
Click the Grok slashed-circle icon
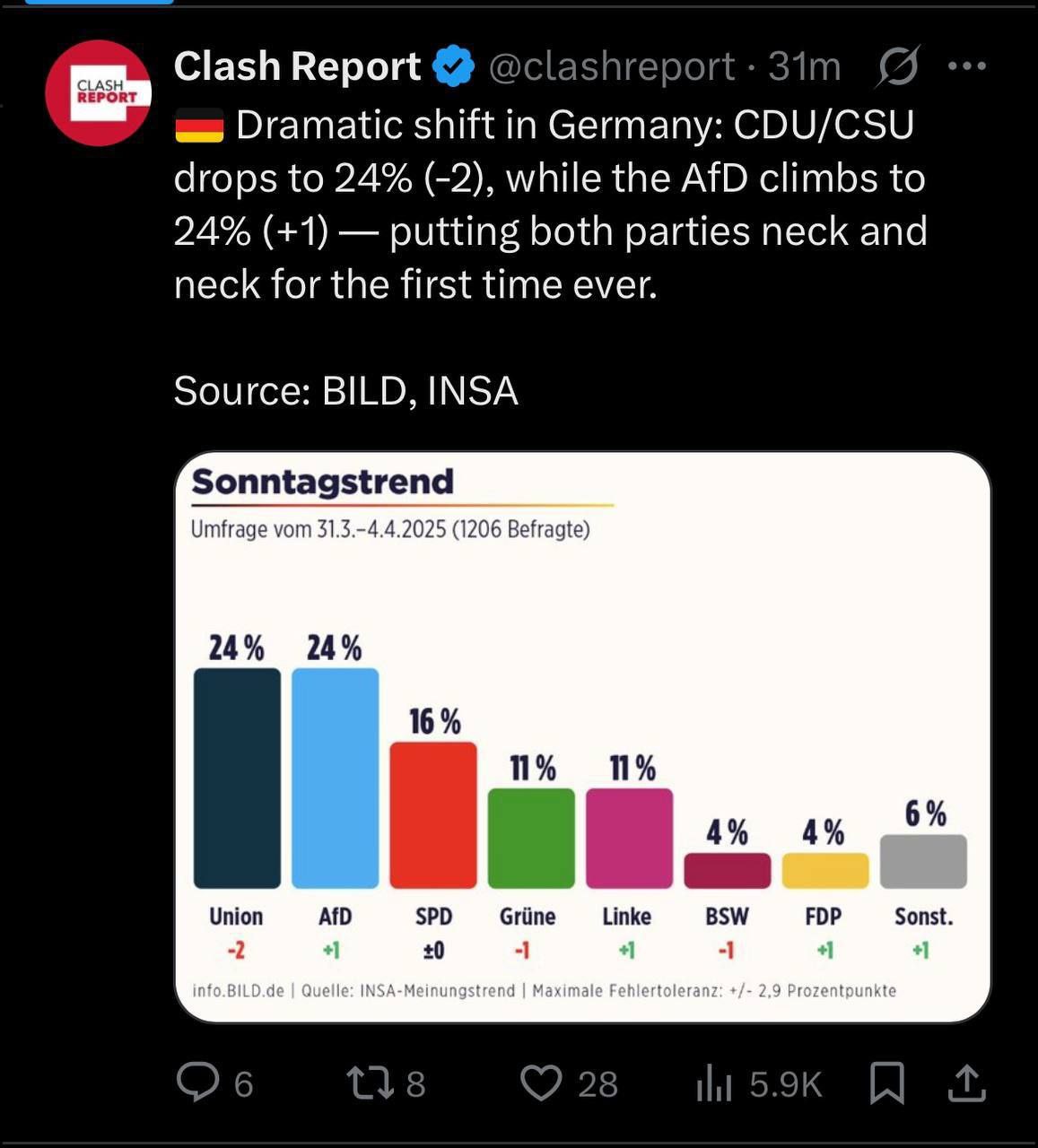tap(897, 67)
